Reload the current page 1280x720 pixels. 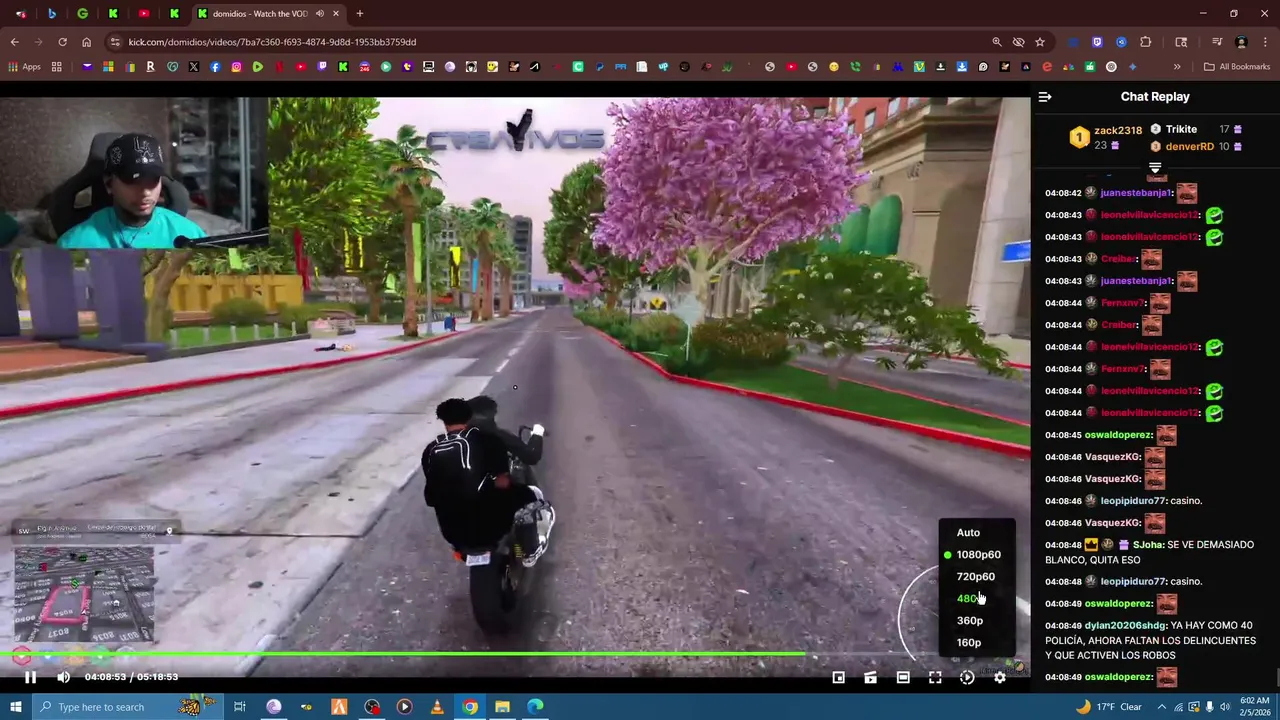click(x=62, y=42)
